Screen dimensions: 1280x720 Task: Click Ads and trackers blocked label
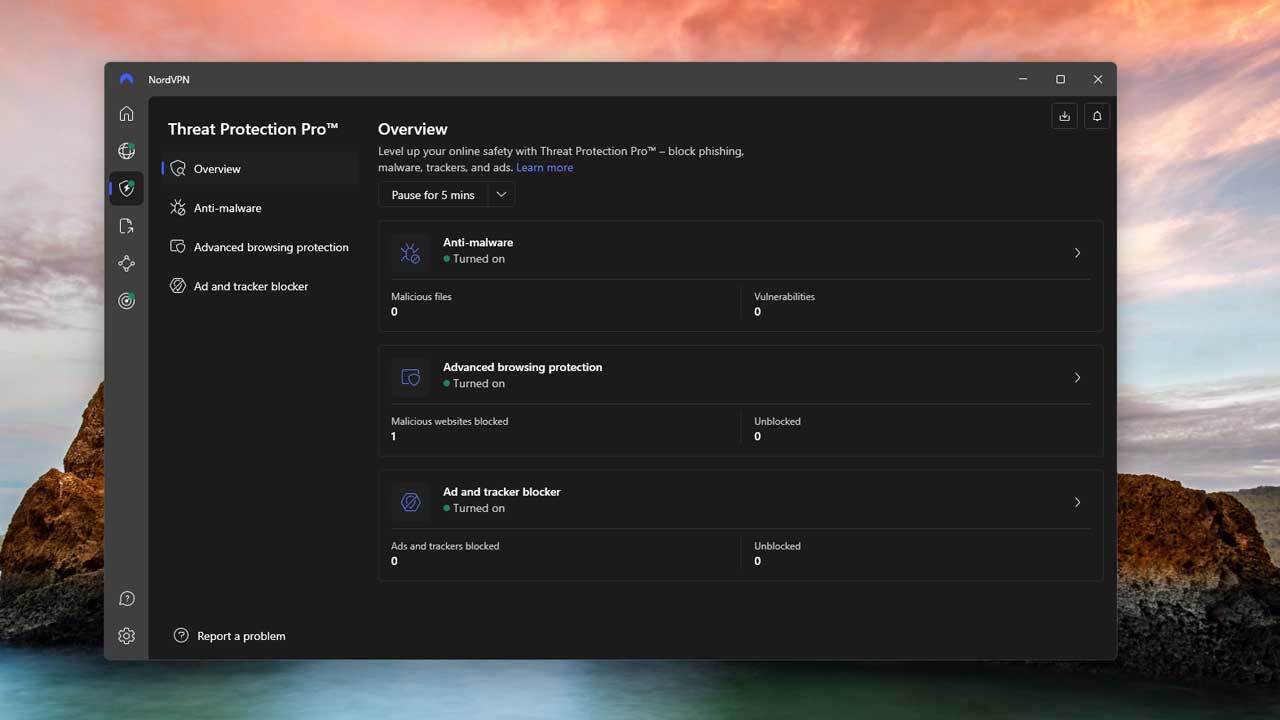(x=445, y=546)
